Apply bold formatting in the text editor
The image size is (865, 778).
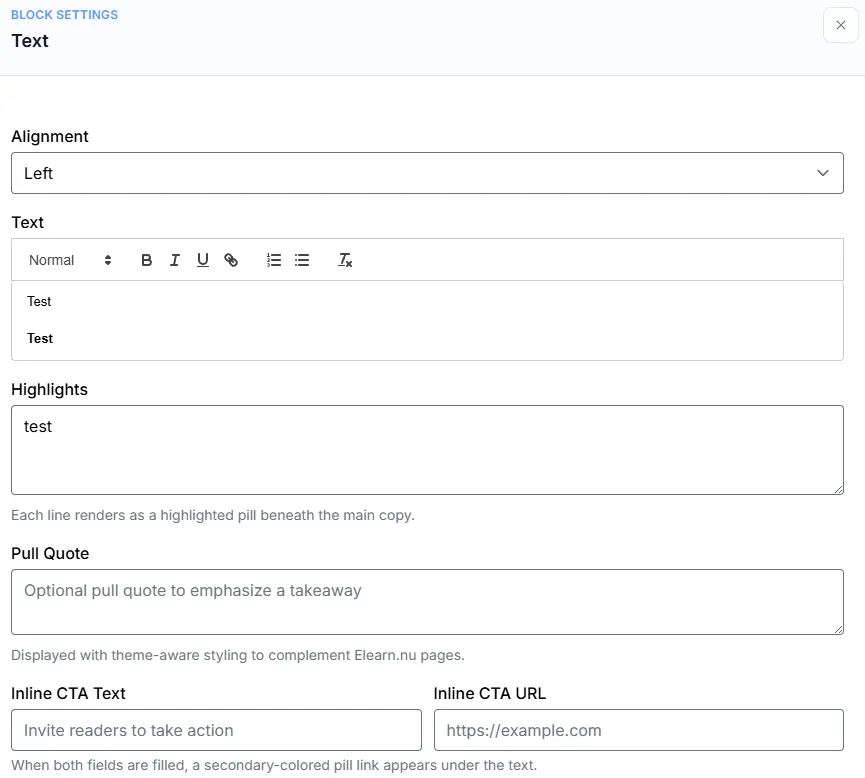(x=146, y=260)
